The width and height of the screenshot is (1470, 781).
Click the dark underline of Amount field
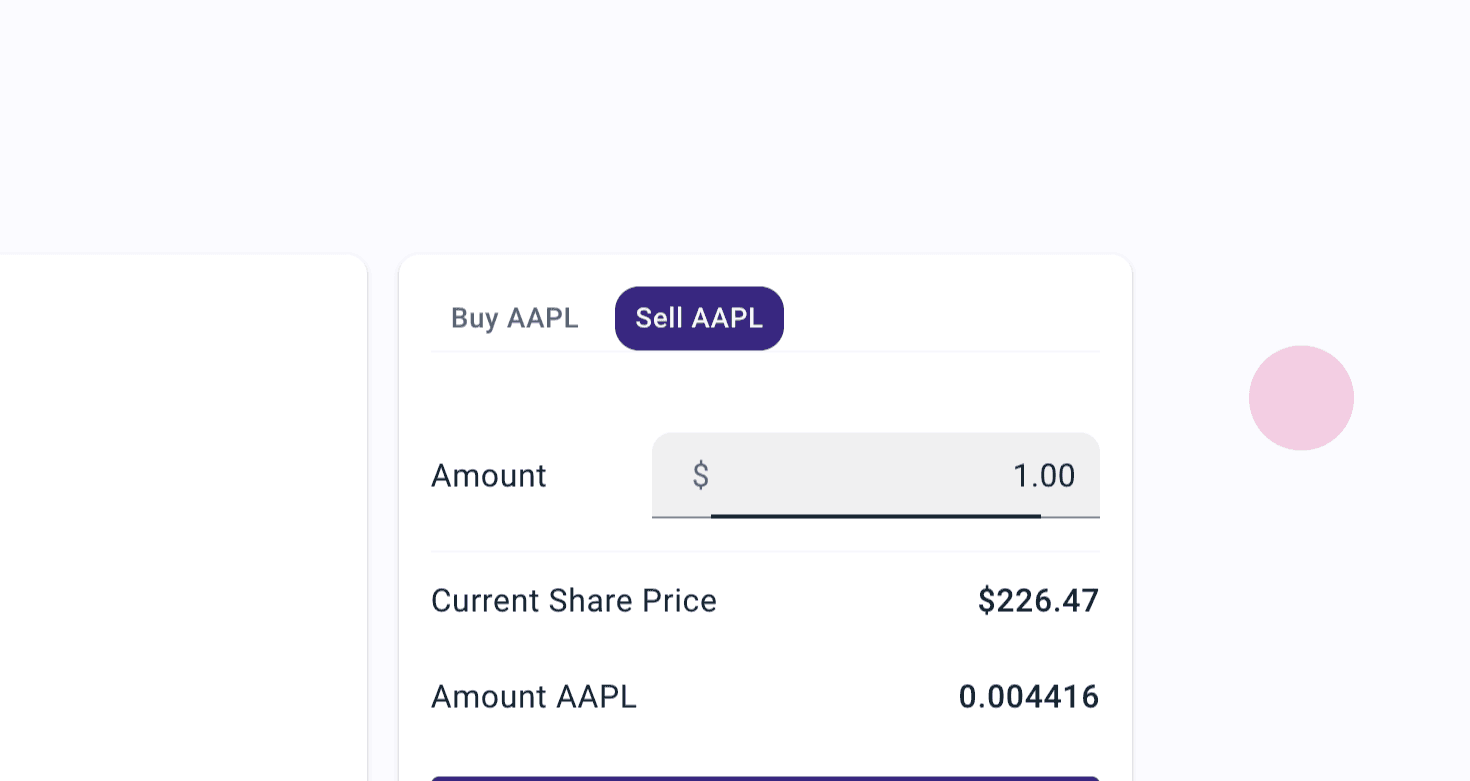876,516
